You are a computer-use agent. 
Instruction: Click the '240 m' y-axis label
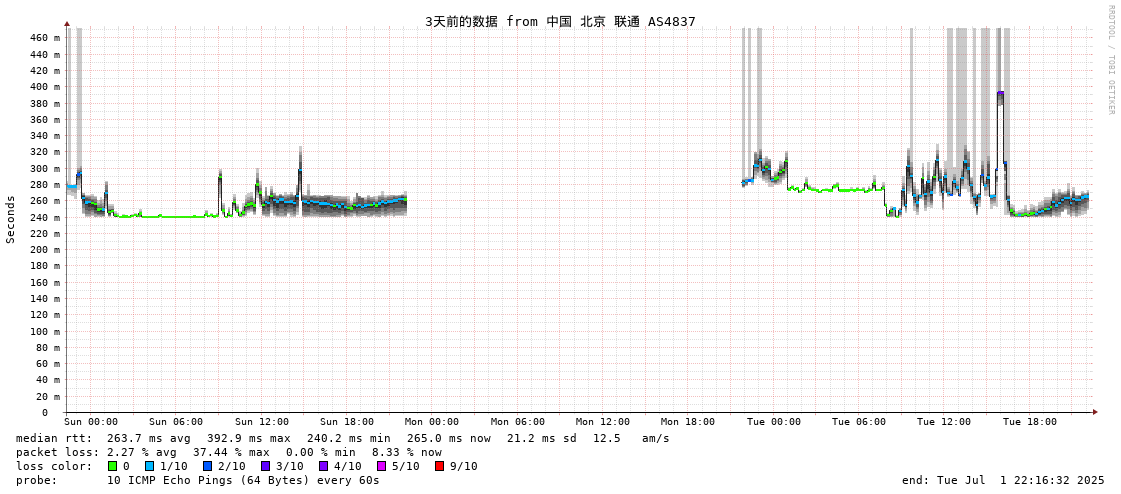pyautogui.click(x=46, y=217)
